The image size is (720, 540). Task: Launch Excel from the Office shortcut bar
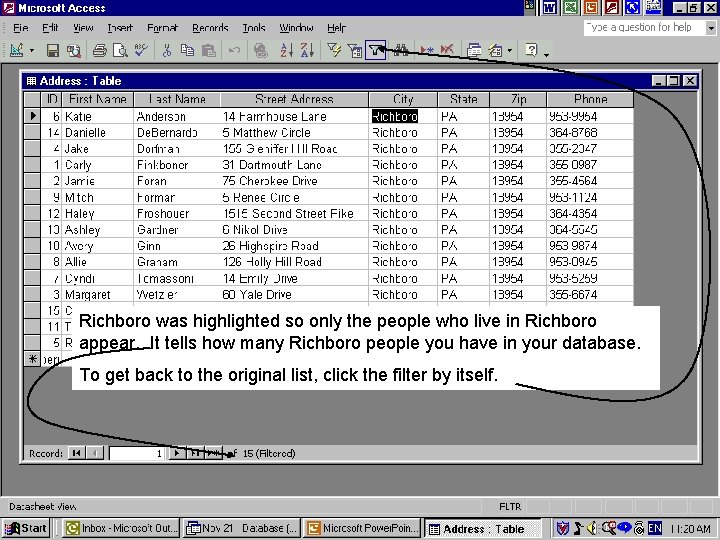(570, 8)
